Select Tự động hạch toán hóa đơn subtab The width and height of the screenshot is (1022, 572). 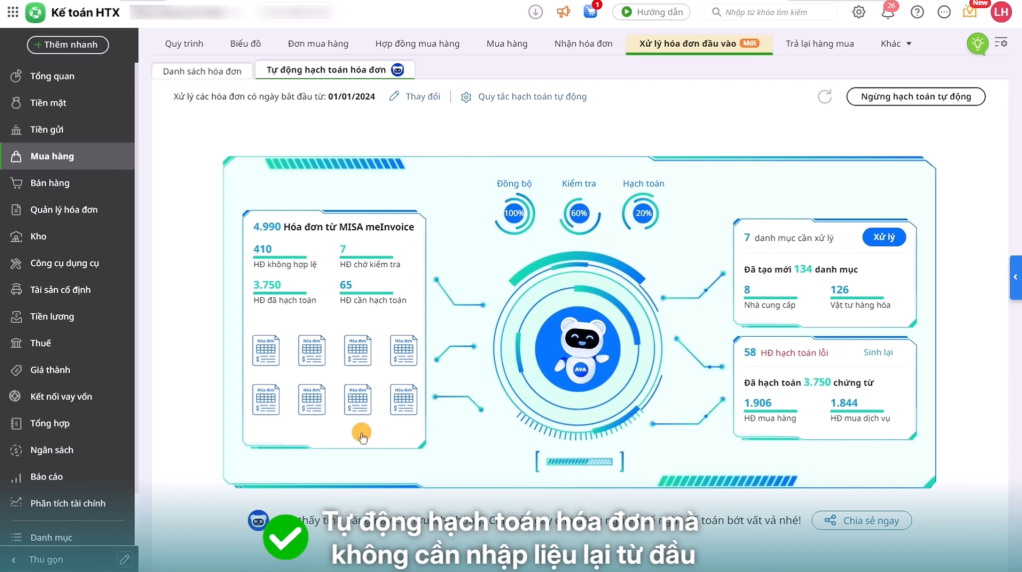(x=334, y=70)
